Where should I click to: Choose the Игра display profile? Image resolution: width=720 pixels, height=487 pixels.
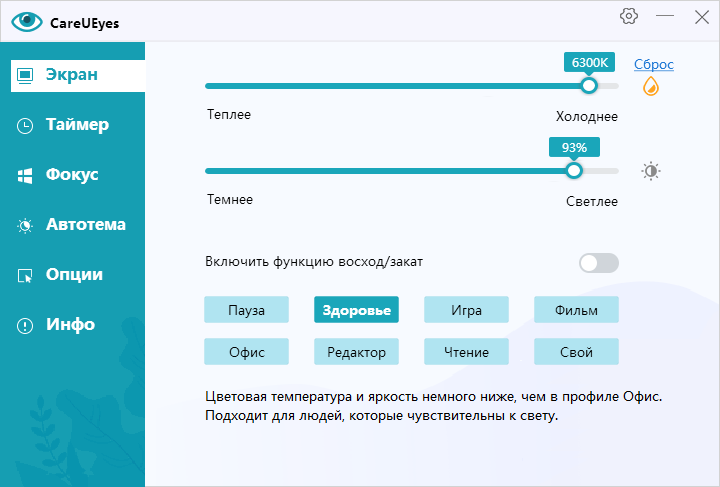466,310
